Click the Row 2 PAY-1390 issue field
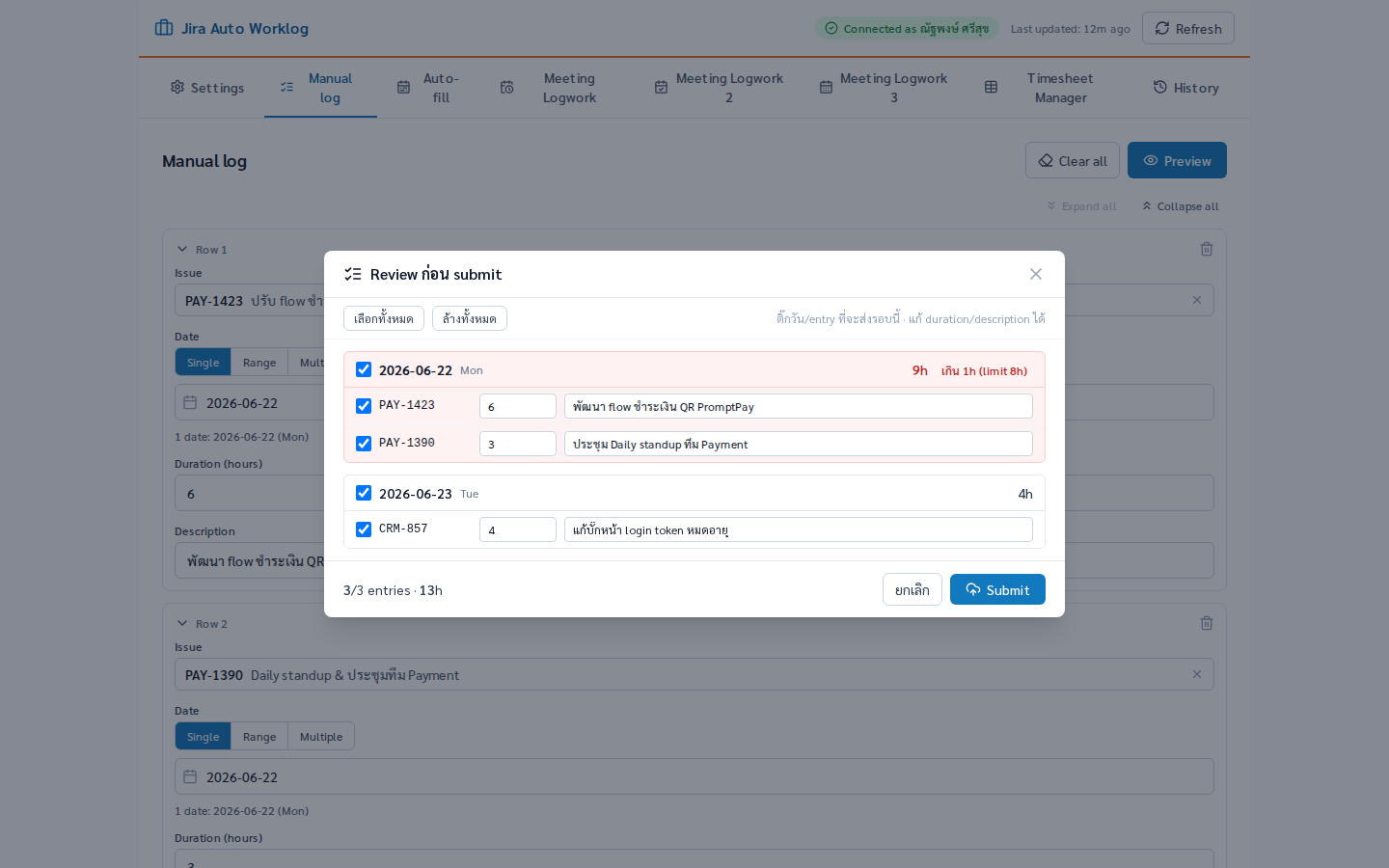This screenshot has height=868, width=1389. 694,674
